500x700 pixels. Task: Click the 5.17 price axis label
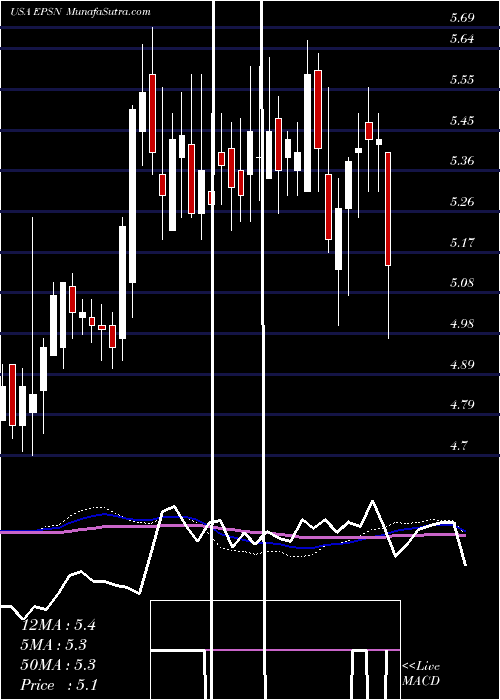(462, 243)
